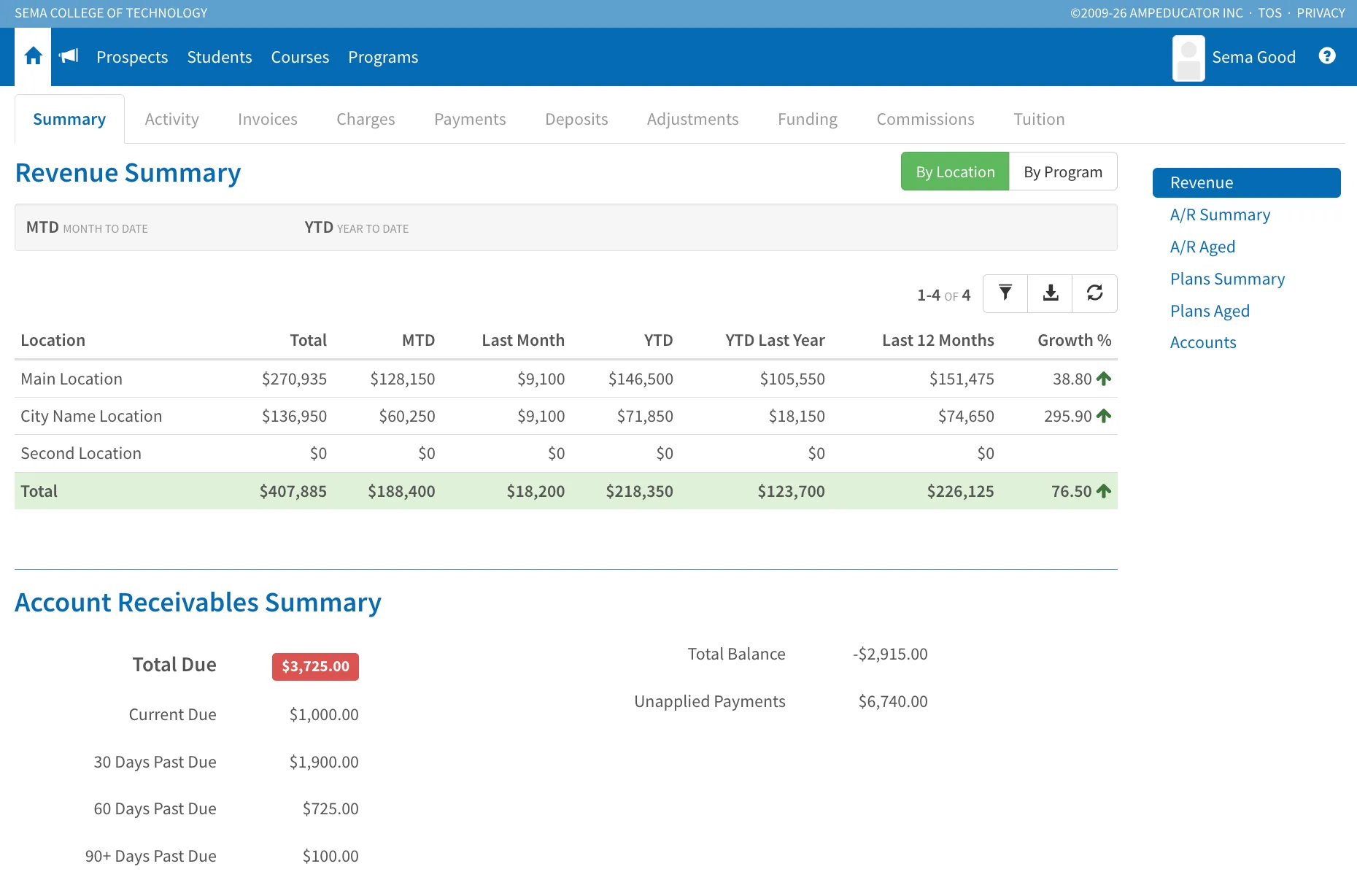Open the TOS link
The width and height of the screenshot is (1357, 896).
point(1269,13)
